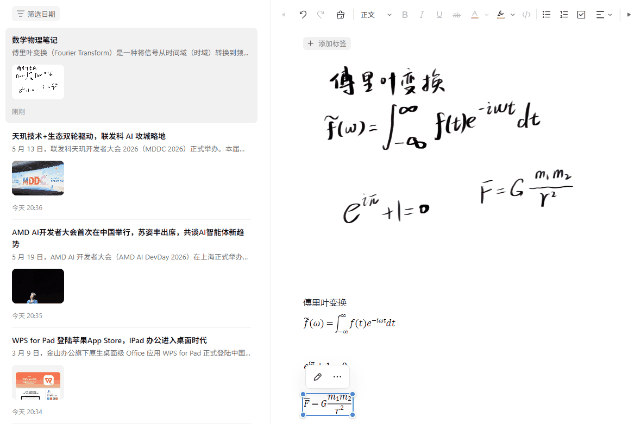Click the pencil edit icon above formula
641x424 pixels.
tap(318, 377)
